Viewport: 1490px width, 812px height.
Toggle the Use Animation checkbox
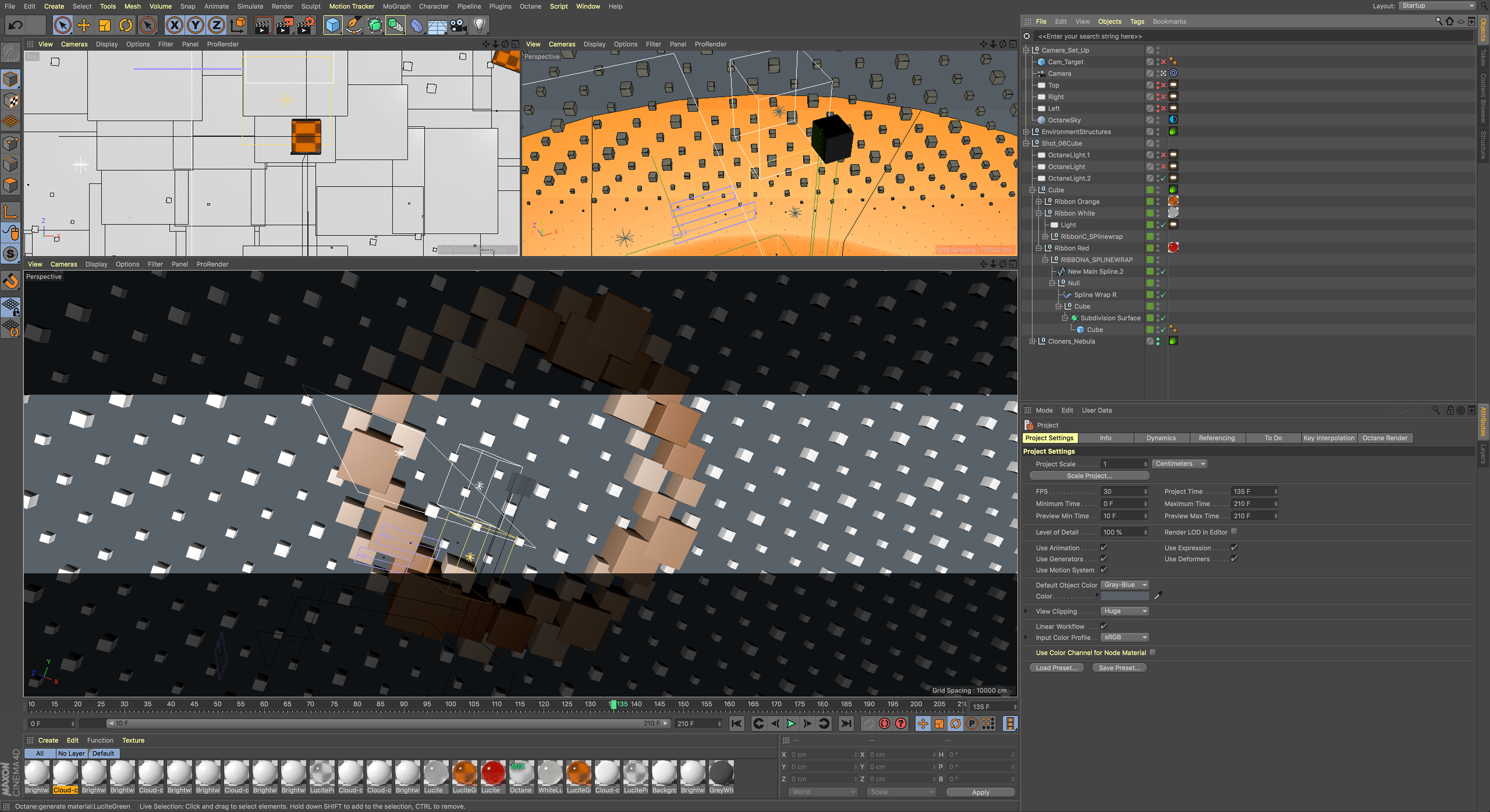point(1104,547)
